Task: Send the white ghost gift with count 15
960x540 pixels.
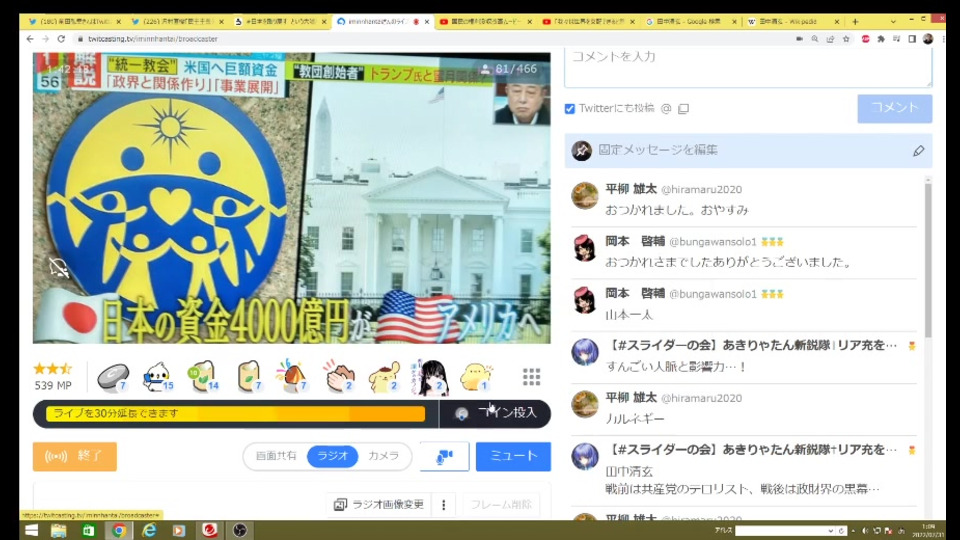Action: pyautogui.click(x=158, y=377)
